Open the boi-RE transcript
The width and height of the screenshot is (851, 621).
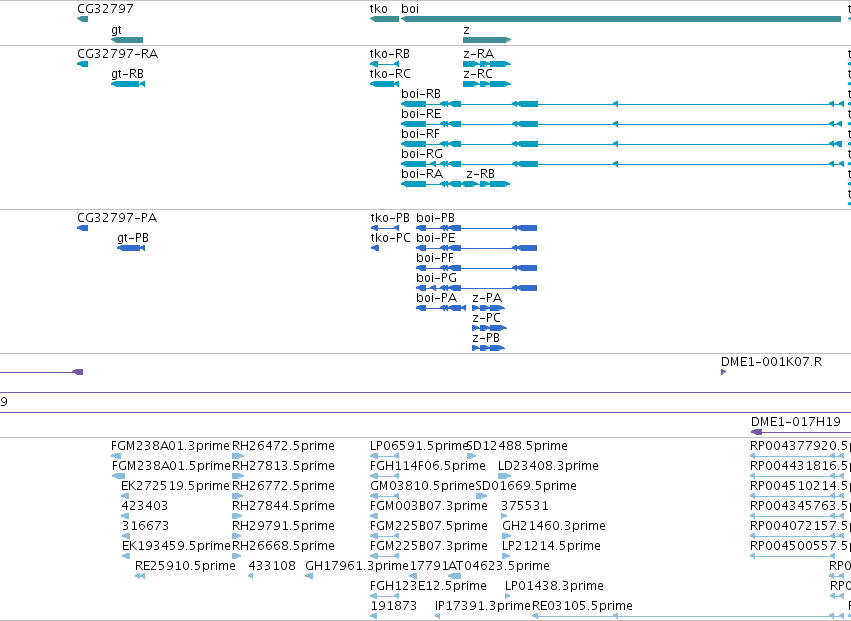tap(623, 124)
